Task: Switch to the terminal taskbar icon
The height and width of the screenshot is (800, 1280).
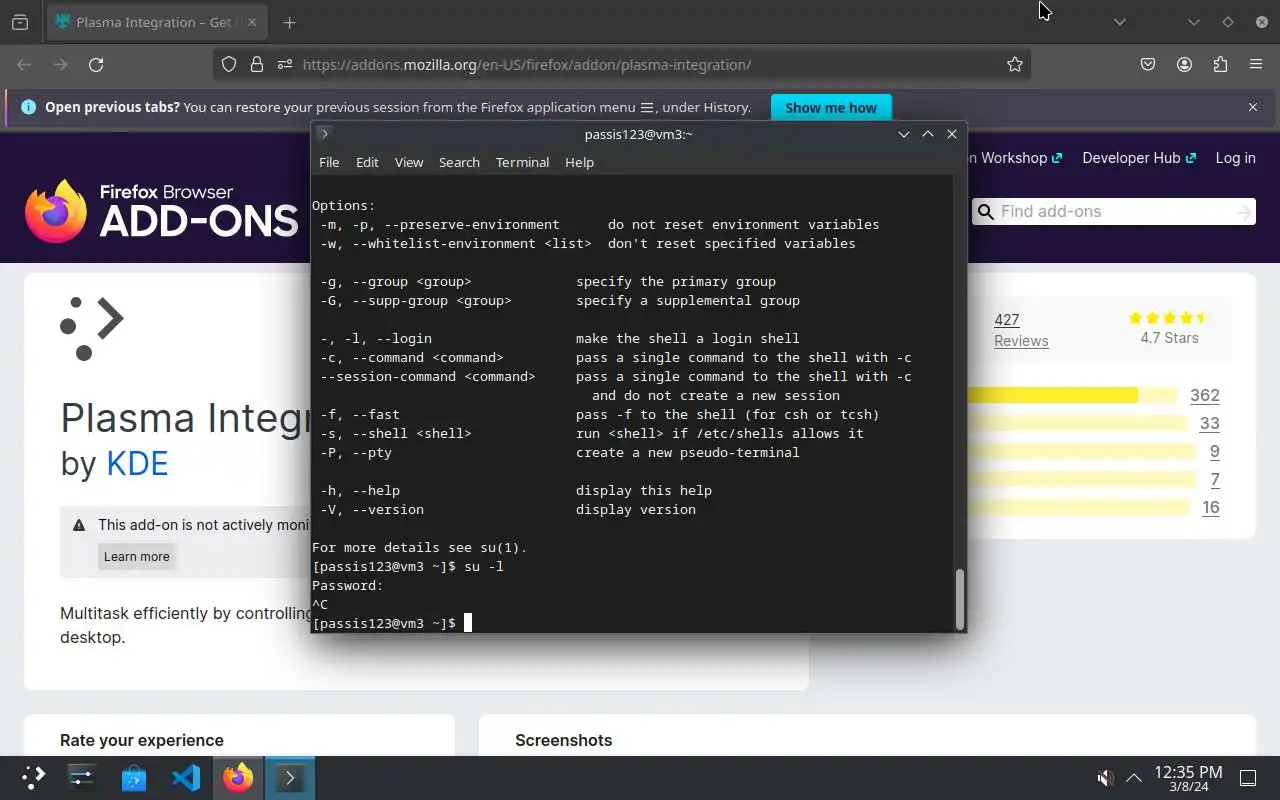Action: click(x=290, y=778)
